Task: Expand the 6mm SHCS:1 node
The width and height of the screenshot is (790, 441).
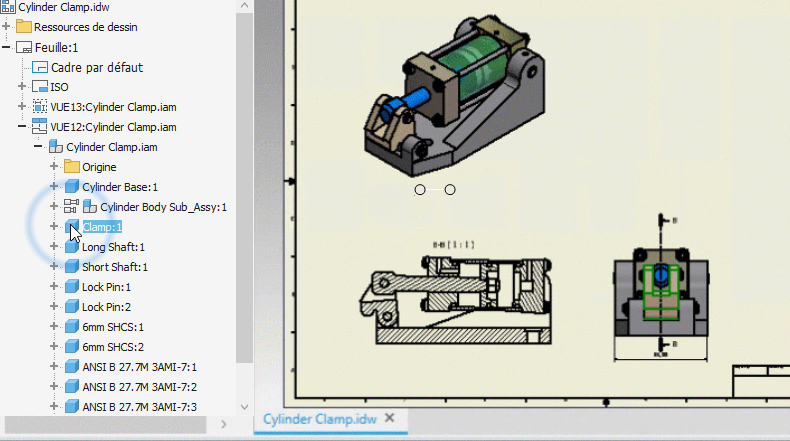Action: [54, 326]
